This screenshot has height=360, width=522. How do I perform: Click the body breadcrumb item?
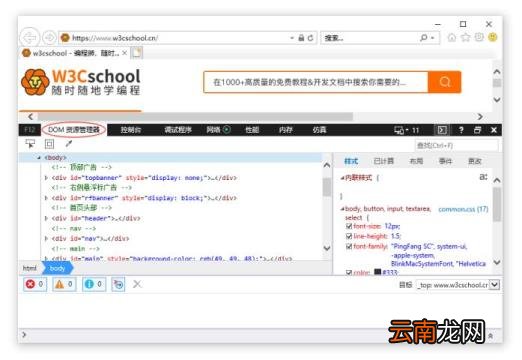point(57,268)
